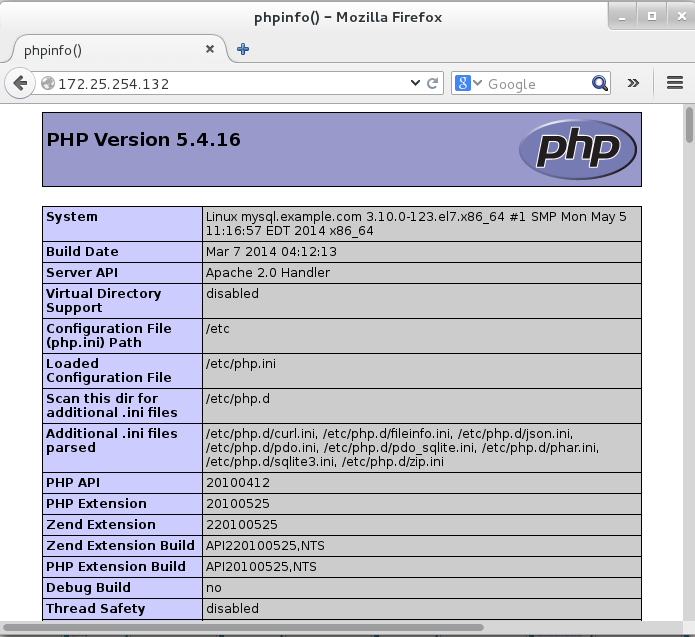Click the '220100525' value
This screenshot has height=637, width=695.
(x=242, y=524)
